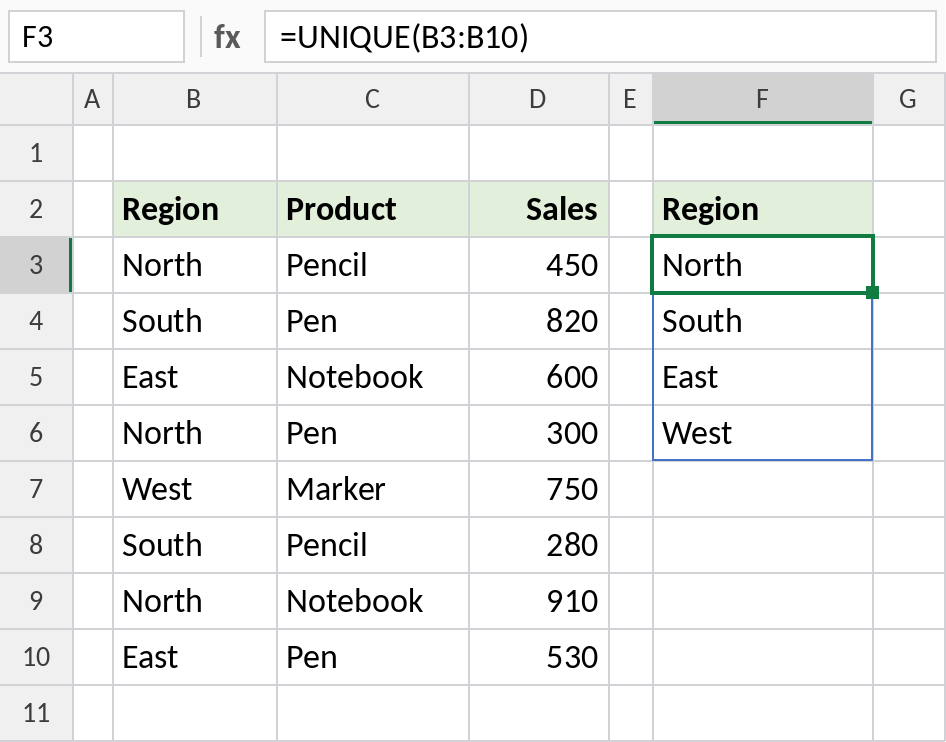Select column C header
The width and height of the screenshot is (946, 742).
[373, 99]
